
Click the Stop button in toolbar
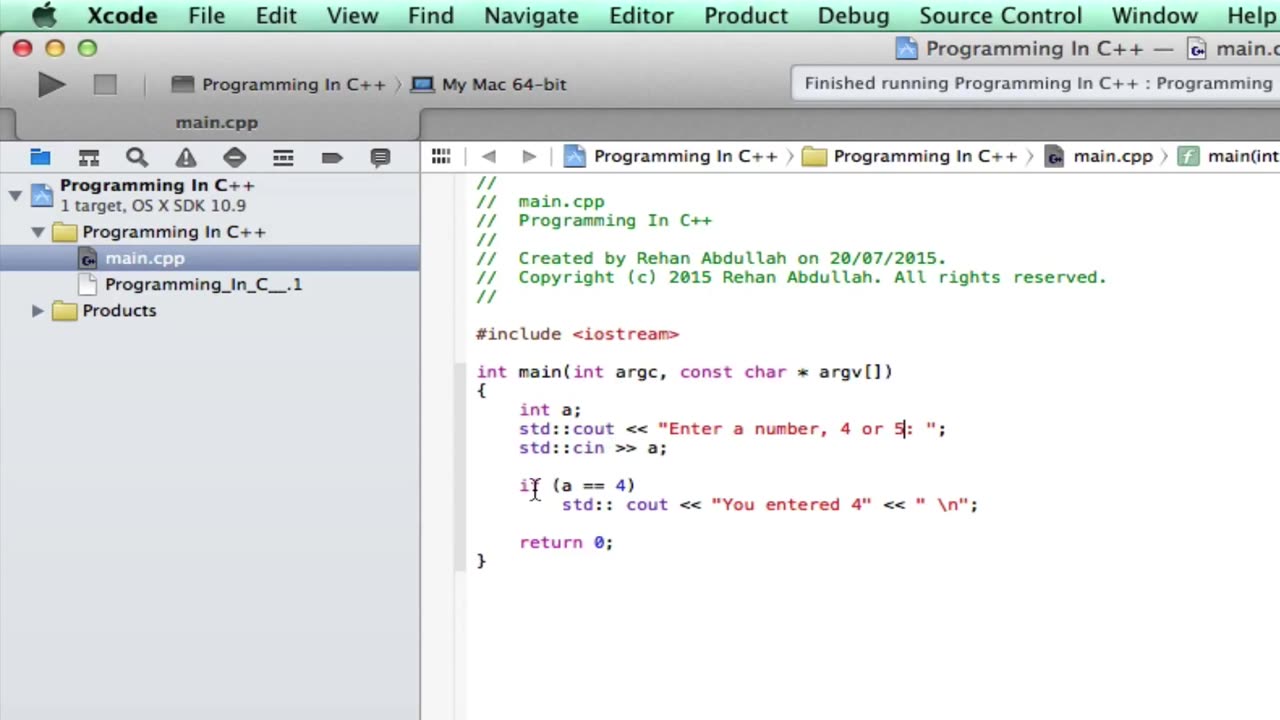click(105, 85)
